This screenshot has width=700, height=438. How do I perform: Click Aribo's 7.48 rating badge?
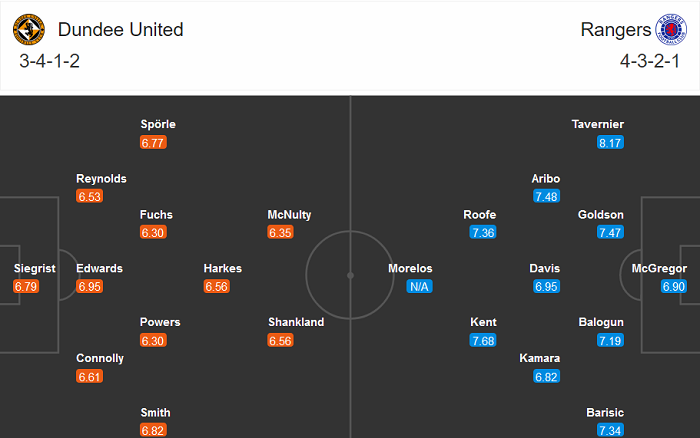point(546,197)
